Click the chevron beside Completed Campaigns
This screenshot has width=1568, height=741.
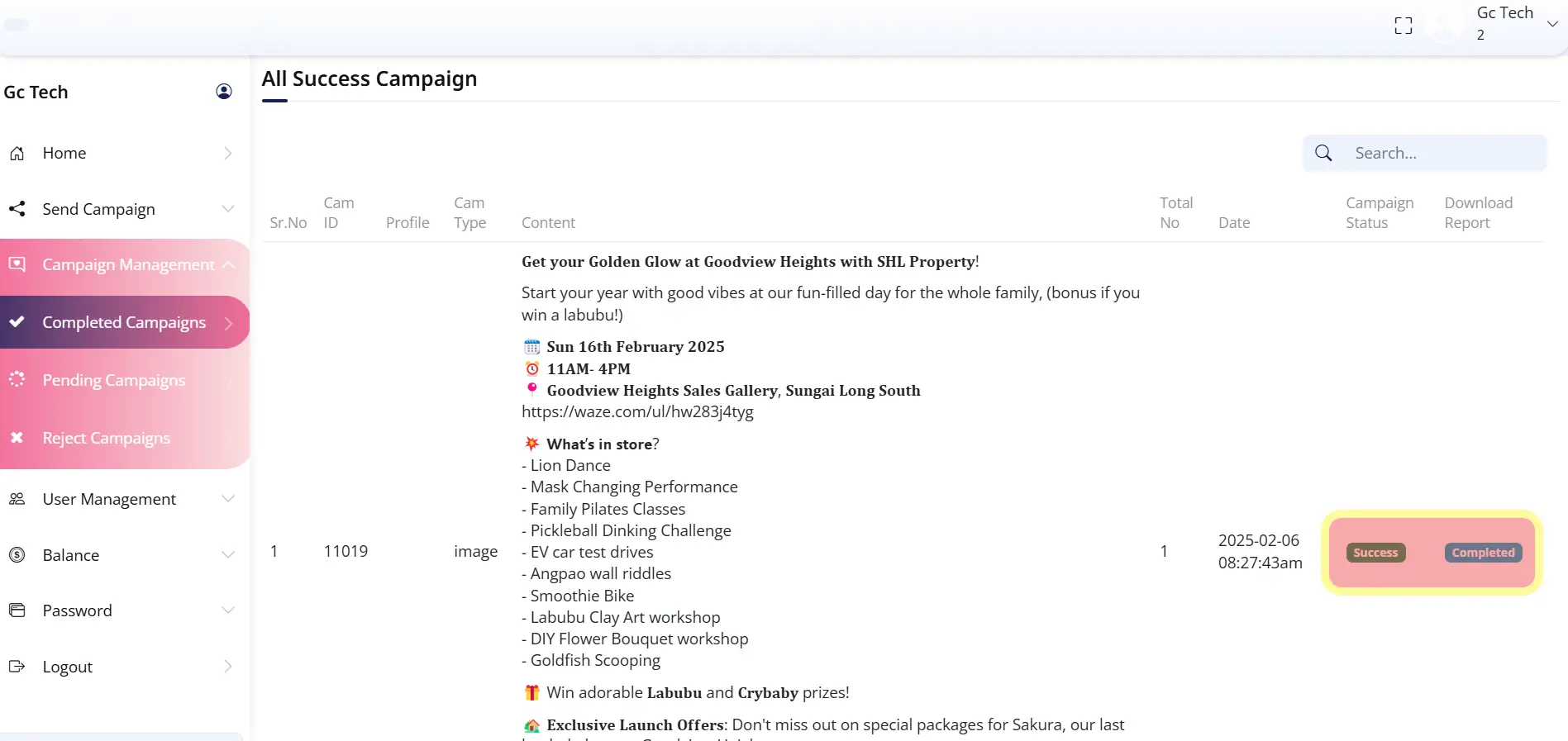[228, 323]
